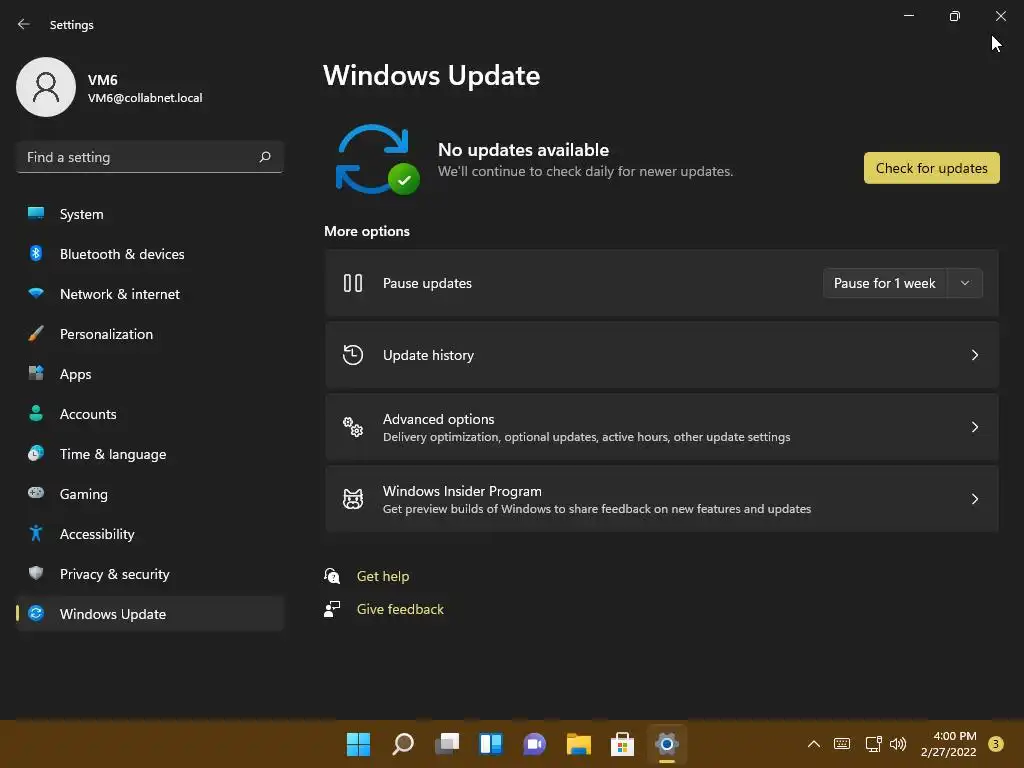This screenshot has height=768, width=1024.
Task: Click the Windows Update sync icon in the sidebar
Action: [36, 613]
